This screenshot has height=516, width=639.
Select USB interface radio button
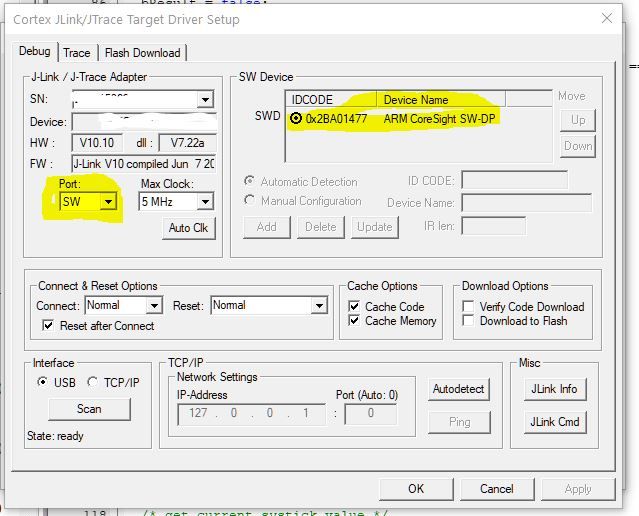pyautogui.click(x=42, y=382)
